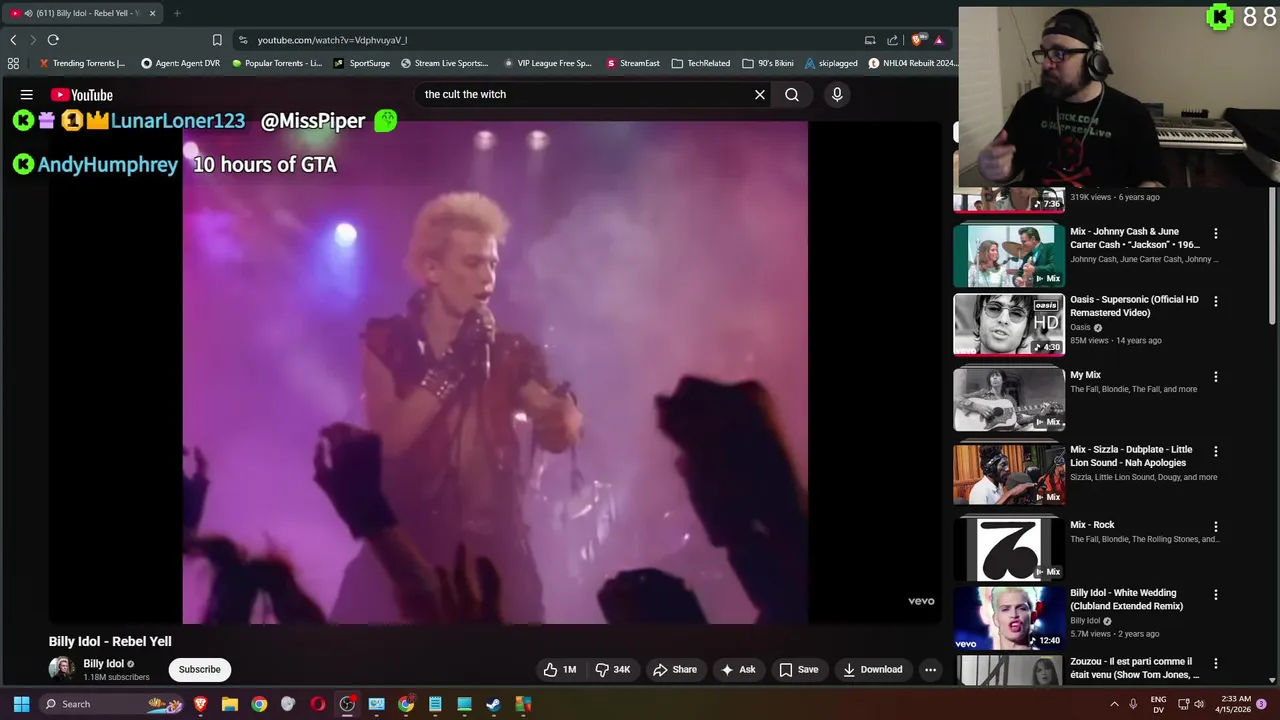Click the YouTube search magnifier button

point(792,94)
